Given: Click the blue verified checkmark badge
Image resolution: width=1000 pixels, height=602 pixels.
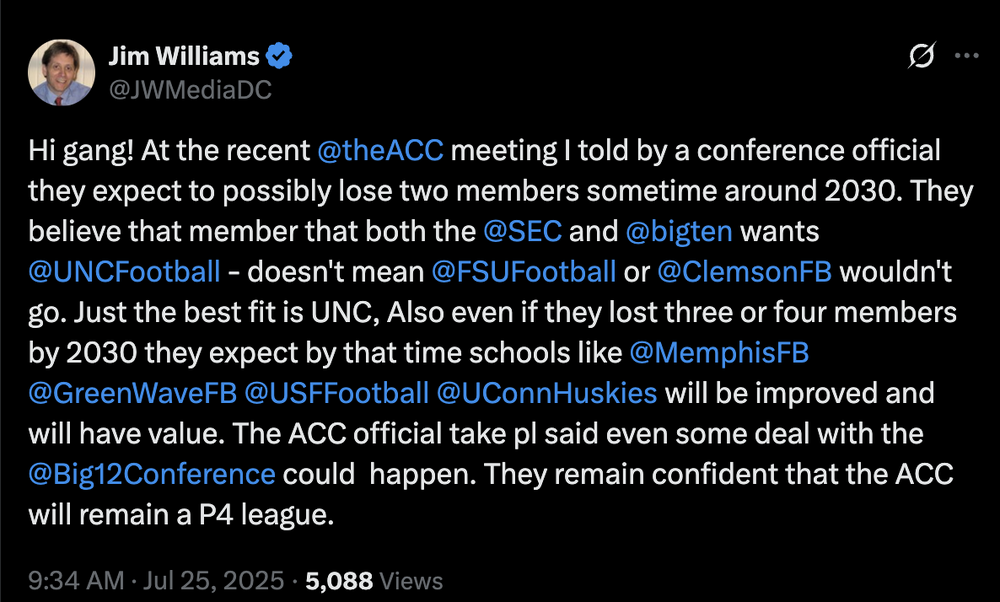Looking at the screenshot, I should click(281, 56).
